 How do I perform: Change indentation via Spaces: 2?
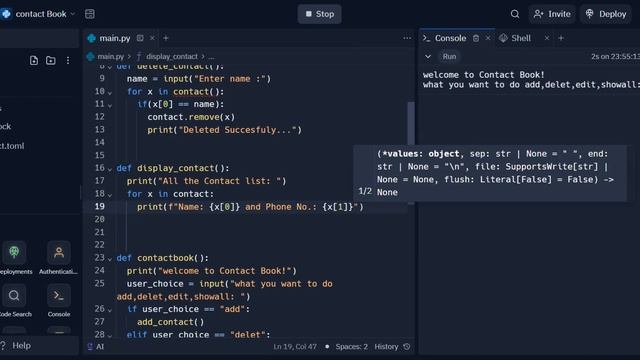pyautogui.click(x=351, y=347)
